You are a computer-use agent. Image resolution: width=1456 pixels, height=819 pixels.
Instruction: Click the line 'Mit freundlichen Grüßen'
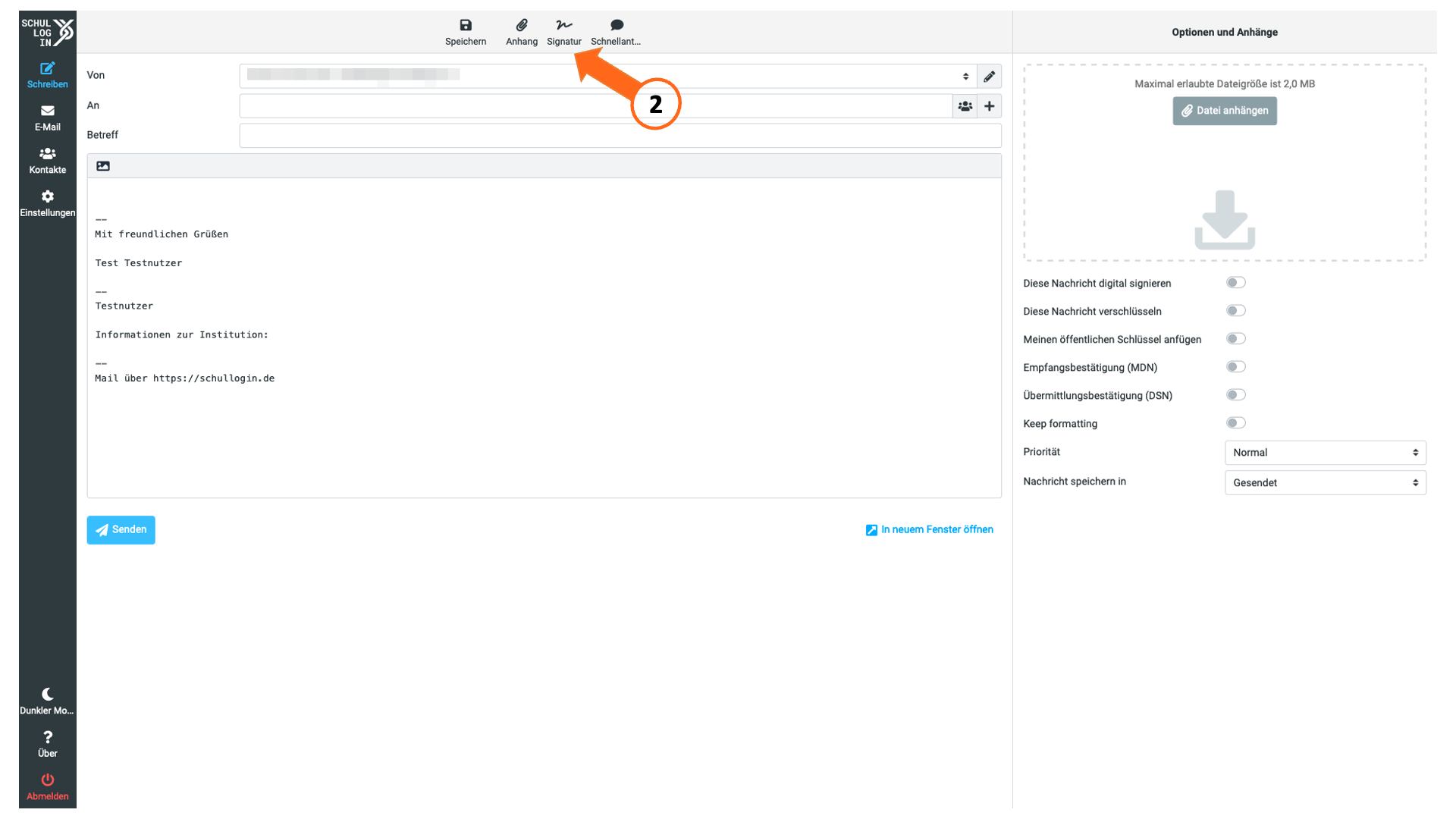tap(162, 234)
